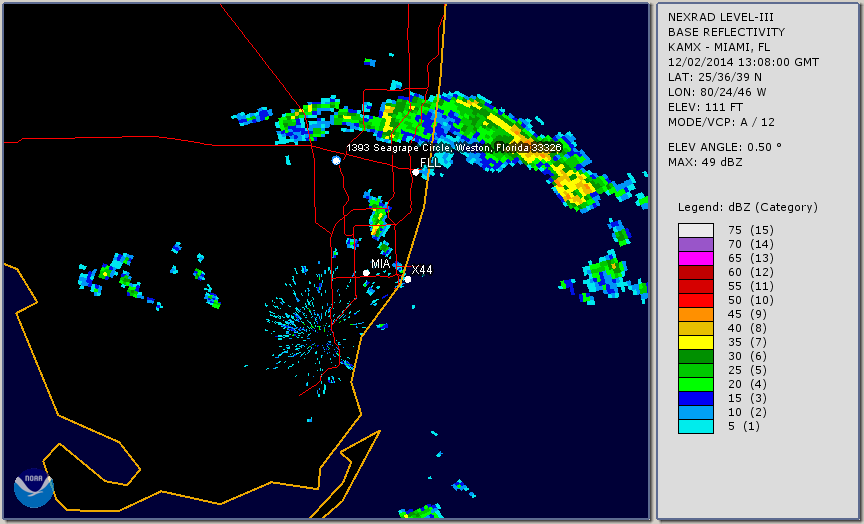Click the '75 (15)' legend value
The width and height of the screenshot is (864, 524).
coord(750,230)
